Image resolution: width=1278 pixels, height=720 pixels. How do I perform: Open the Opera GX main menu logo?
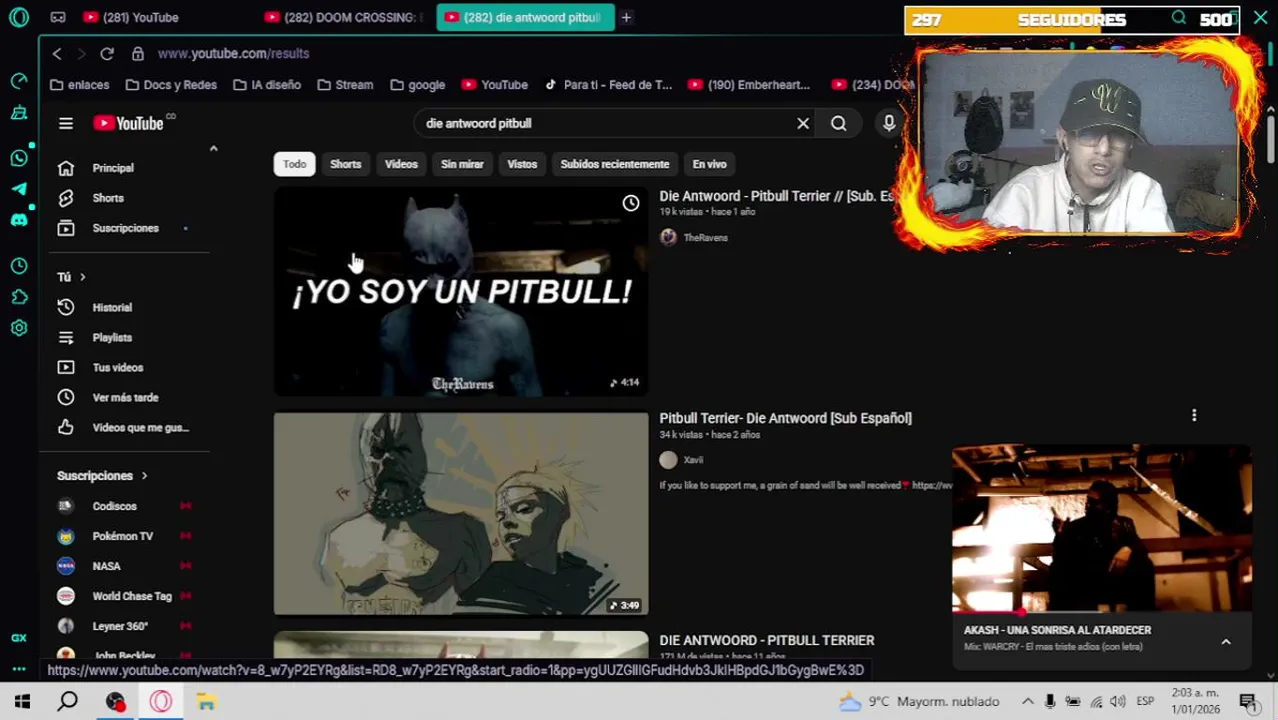pyautogui.click(x=19, y=17)
